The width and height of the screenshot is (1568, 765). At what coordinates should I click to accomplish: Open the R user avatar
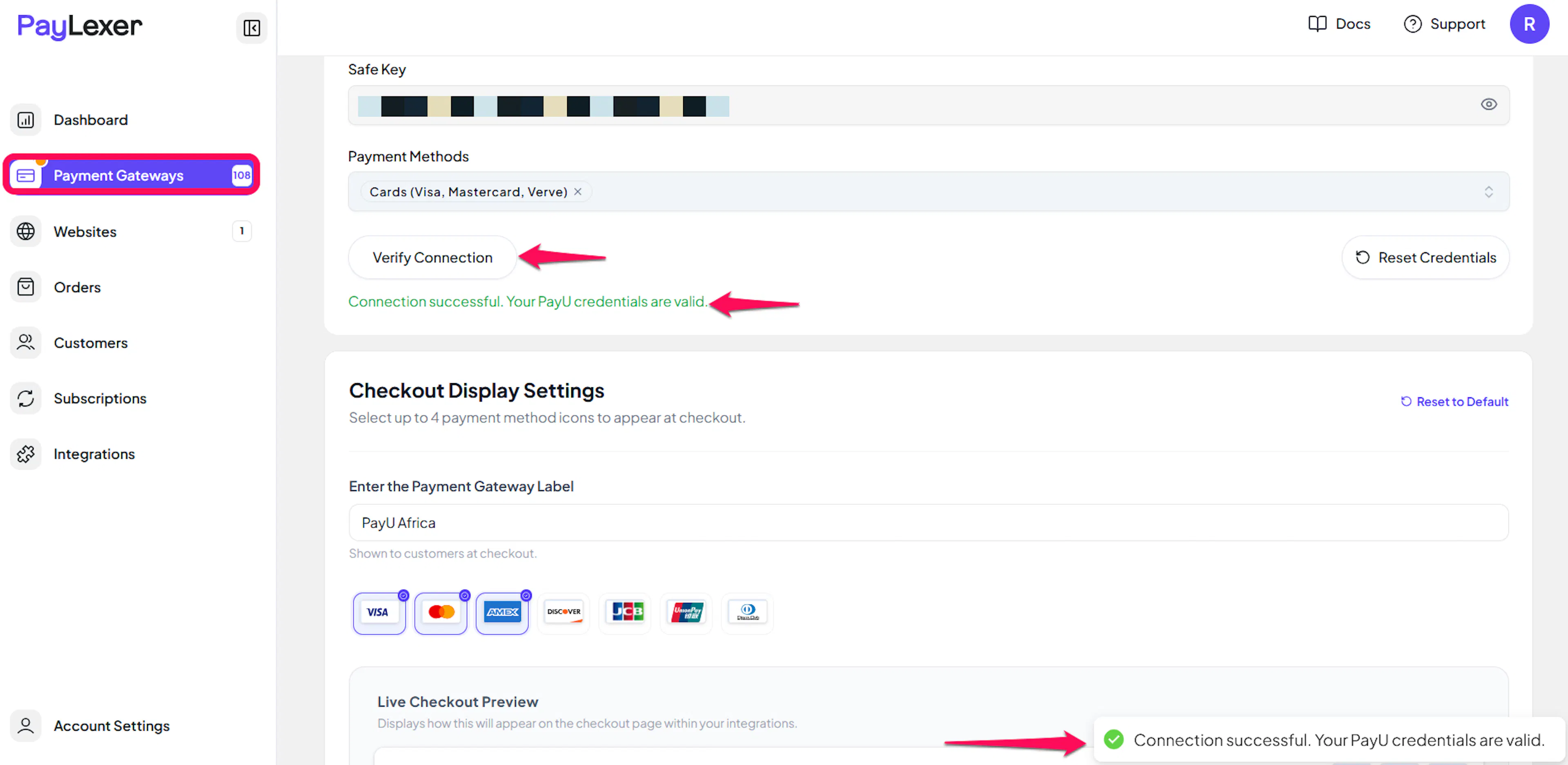(x=1529, y=24)
